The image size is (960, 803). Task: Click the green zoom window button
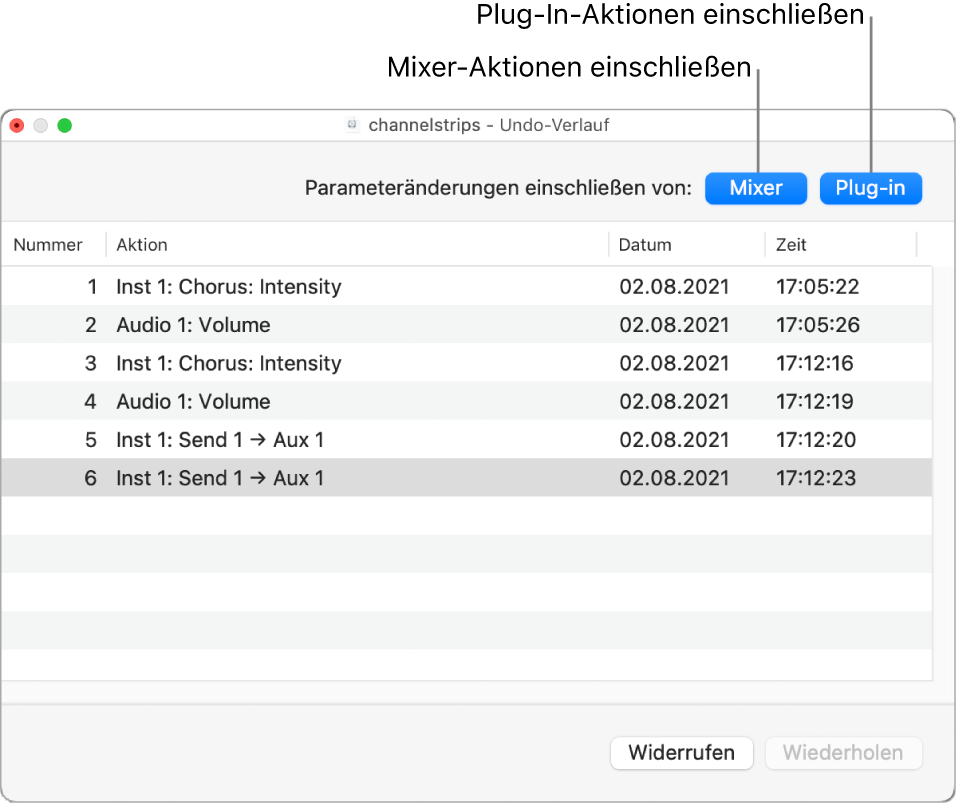point(66,125)
